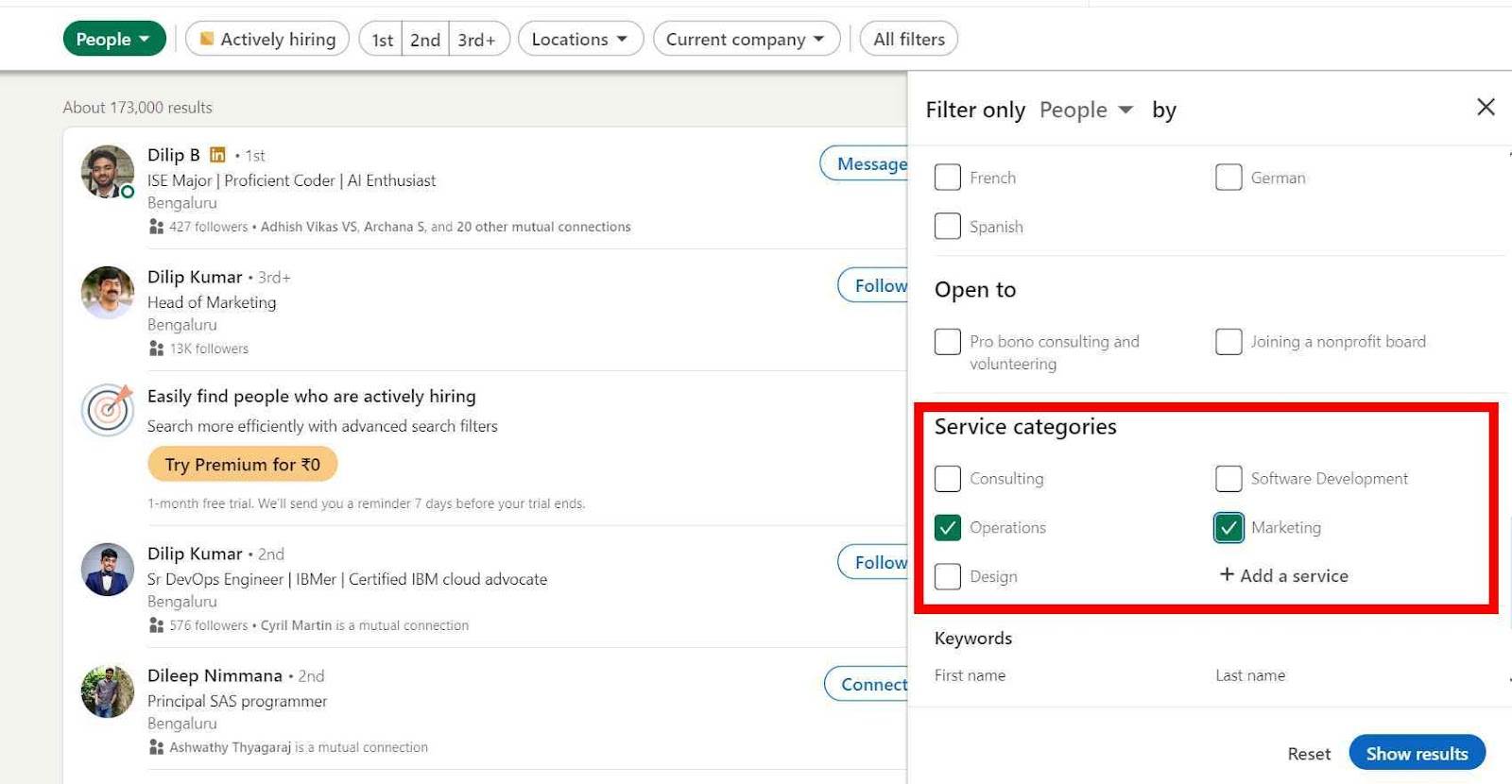Open 'Filter only People' dropdown in panel
This screenshot has height=784, width=1512.
coord(1086,110)
